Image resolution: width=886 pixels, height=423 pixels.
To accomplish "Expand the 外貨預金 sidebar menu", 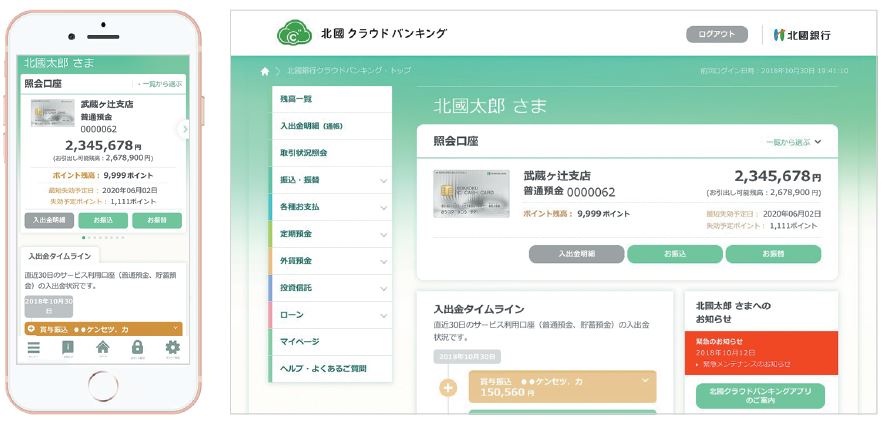I will pyautogui.click(x=331, y=261).
